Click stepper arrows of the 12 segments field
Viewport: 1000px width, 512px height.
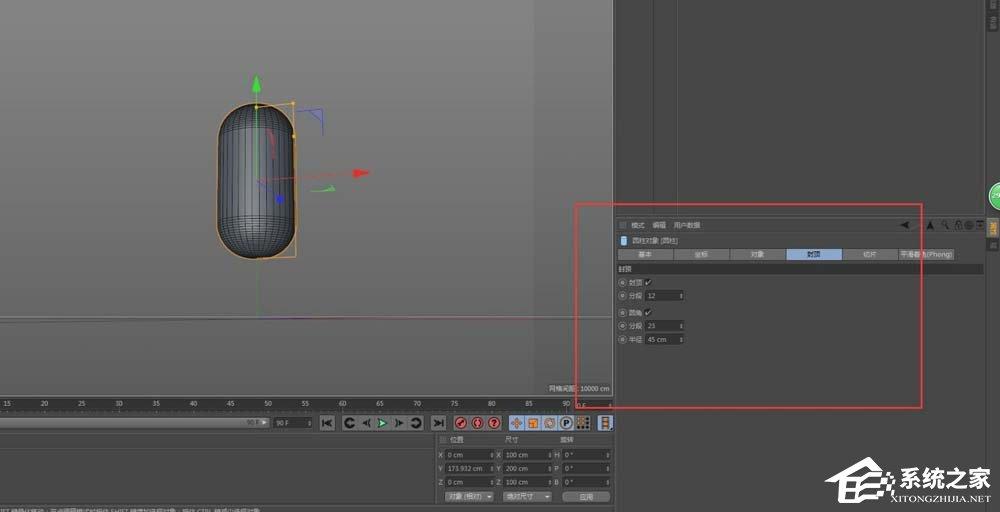tap(681, 296)
